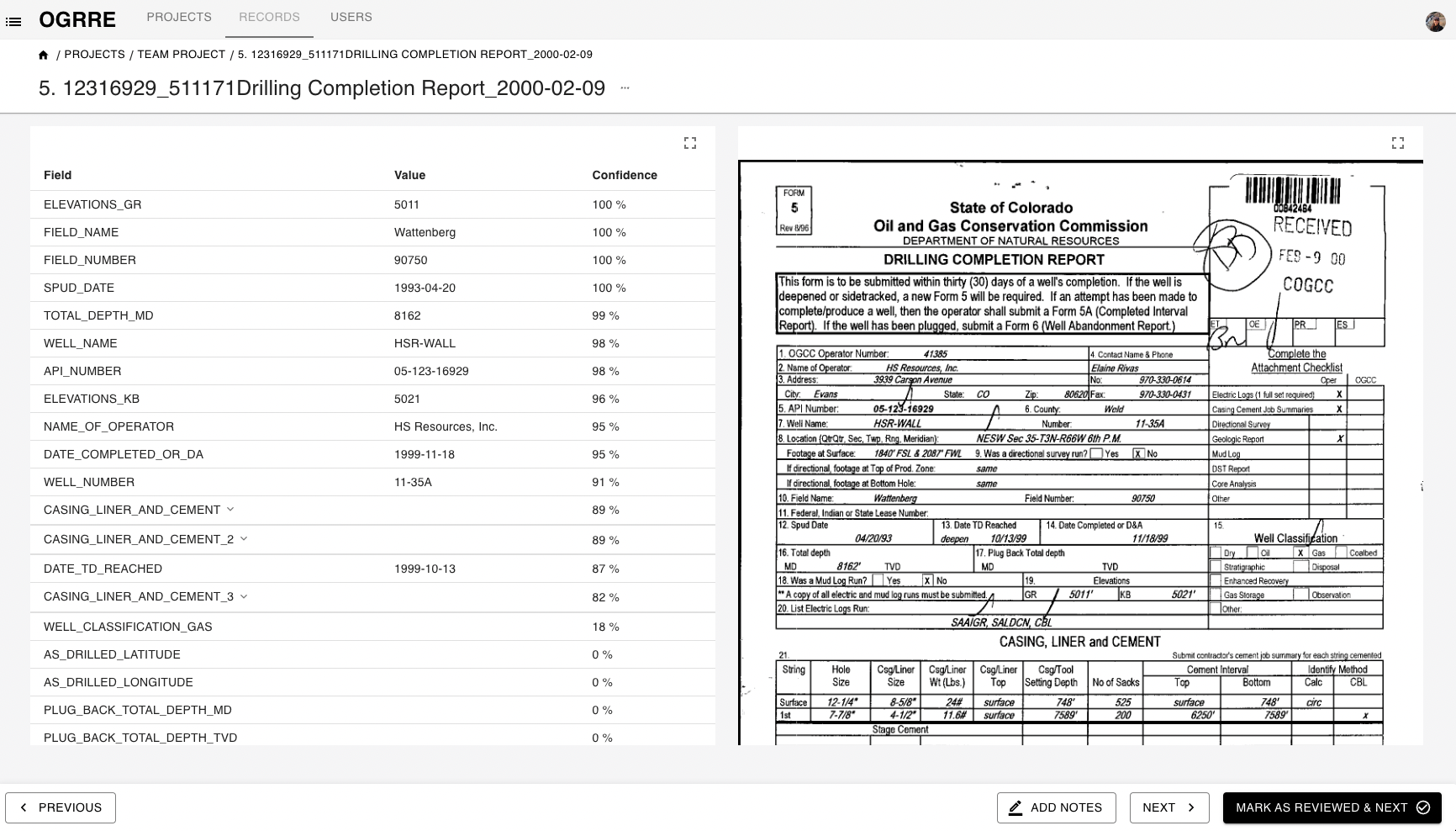Select the DATE_TD_REACHED row
1456x831 pixels.
372,569
